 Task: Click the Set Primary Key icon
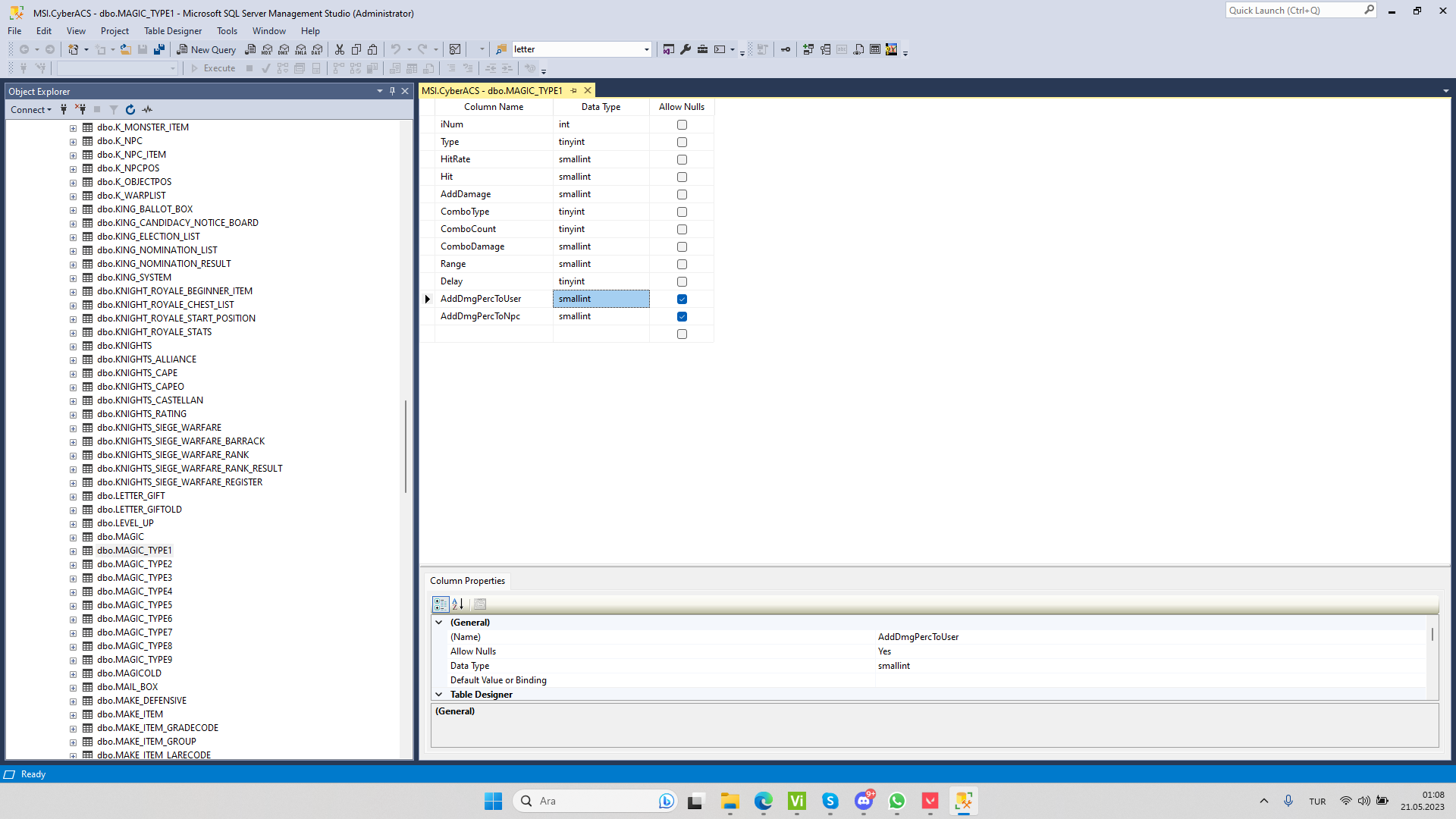pos(786,49)
